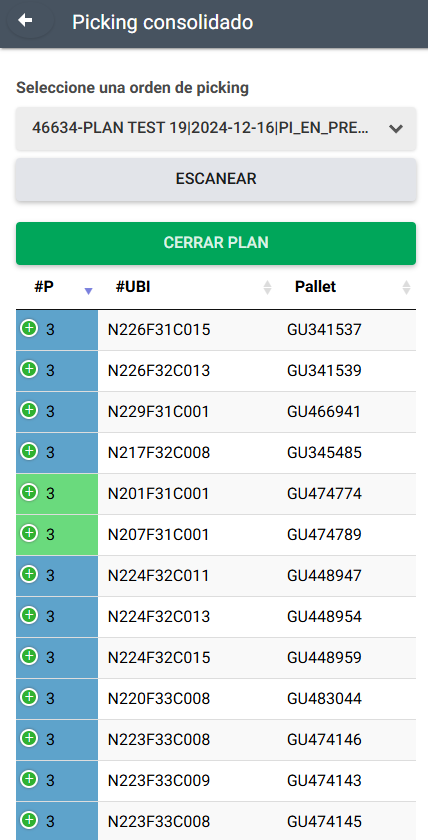Sort table by #UBI column
Screen dimensions: 428x840
(x=191, y=287)
